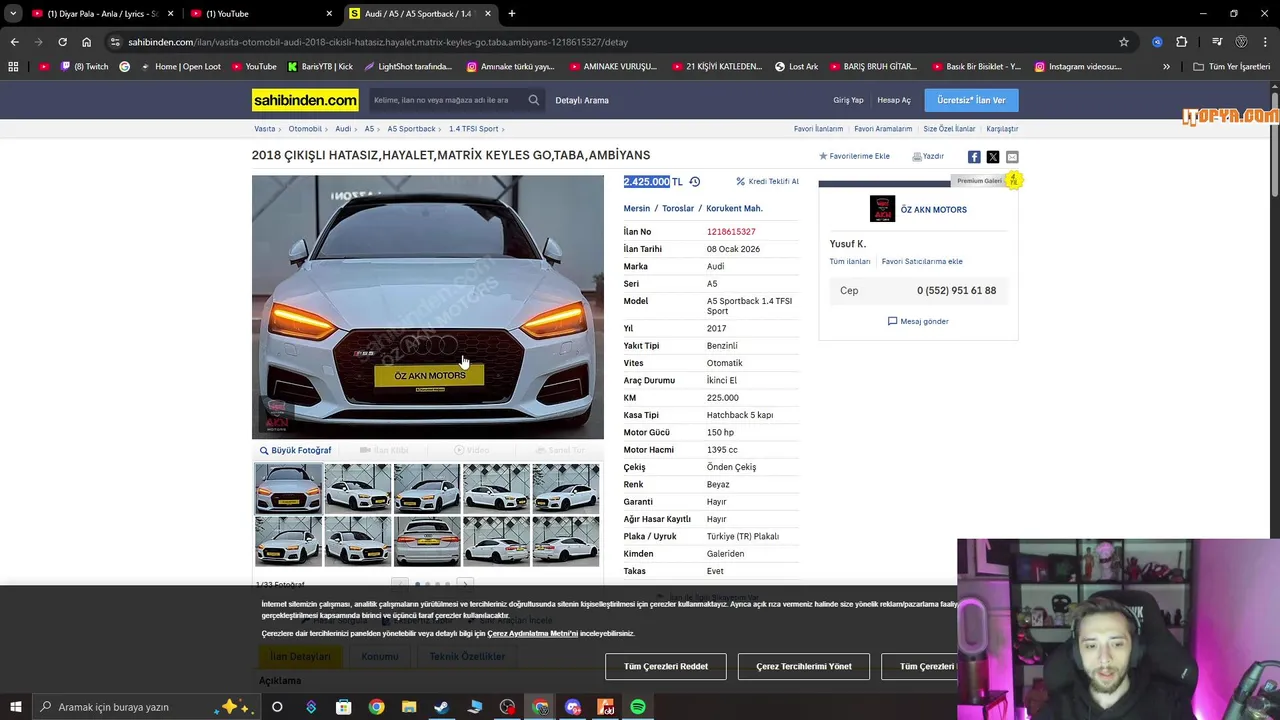The image size is (1280, 720).
Task: Open Çerez Aydınlatma Metni link
Action: click(x=532, y=634)
